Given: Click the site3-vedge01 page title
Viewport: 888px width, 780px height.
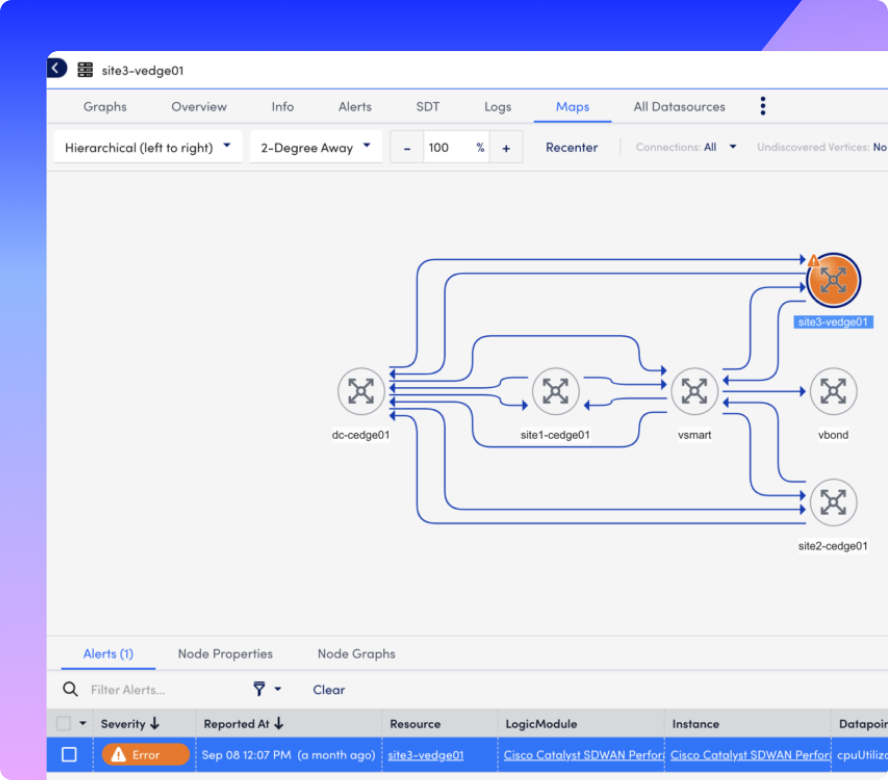Looking at the screenshot, I should (x=143, y=70).
